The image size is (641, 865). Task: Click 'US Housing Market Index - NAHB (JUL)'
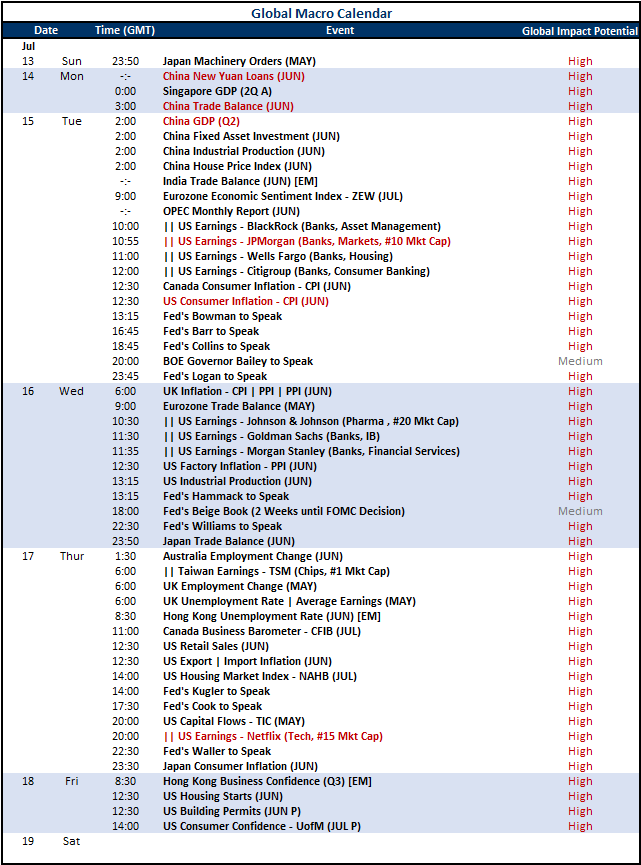coord(260,676)
